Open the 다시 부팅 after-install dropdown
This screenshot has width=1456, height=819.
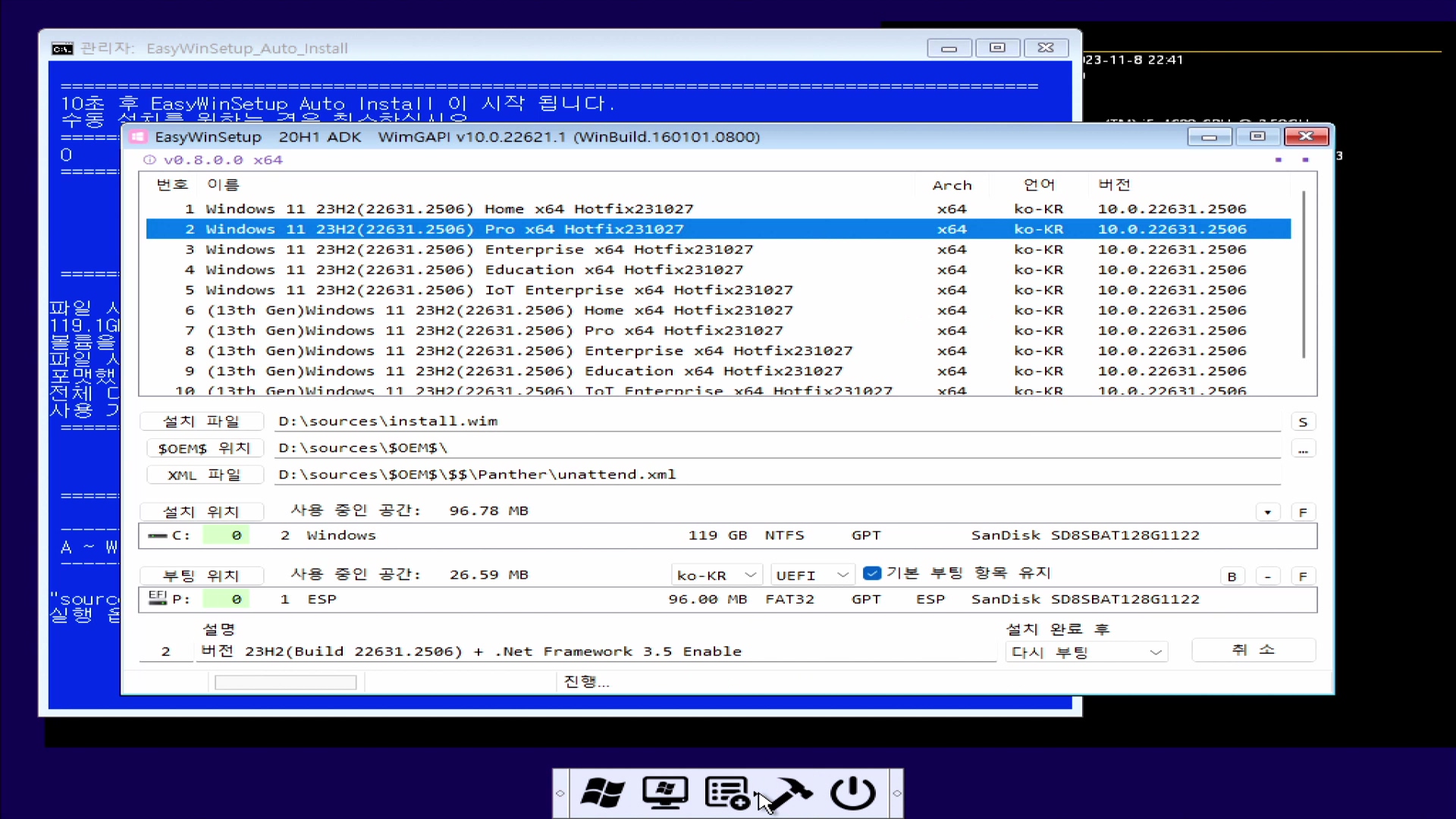tap(1086, 652)
